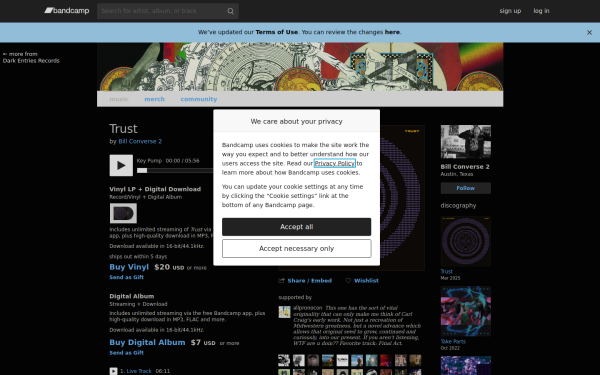Open Bill Converse 2 artist photo

tap(466, 142)
